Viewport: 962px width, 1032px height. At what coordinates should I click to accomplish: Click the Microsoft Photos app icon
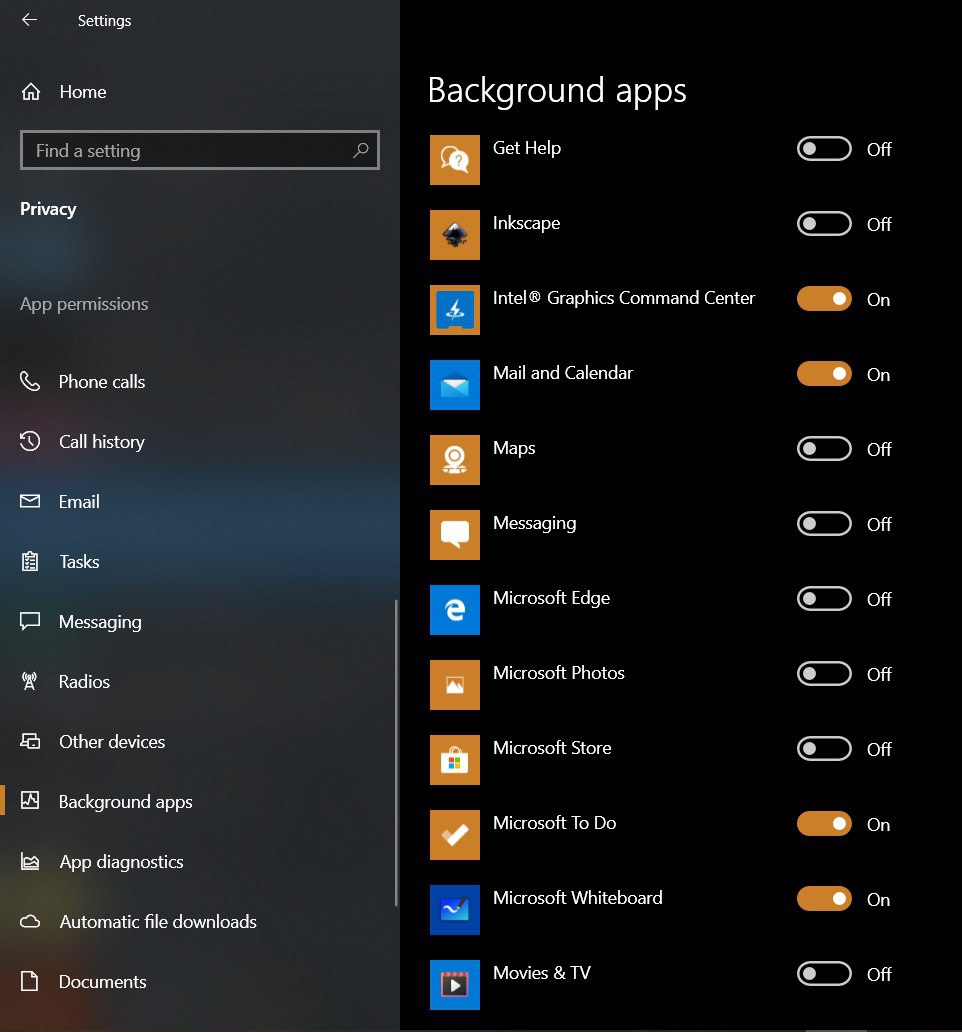455,685
